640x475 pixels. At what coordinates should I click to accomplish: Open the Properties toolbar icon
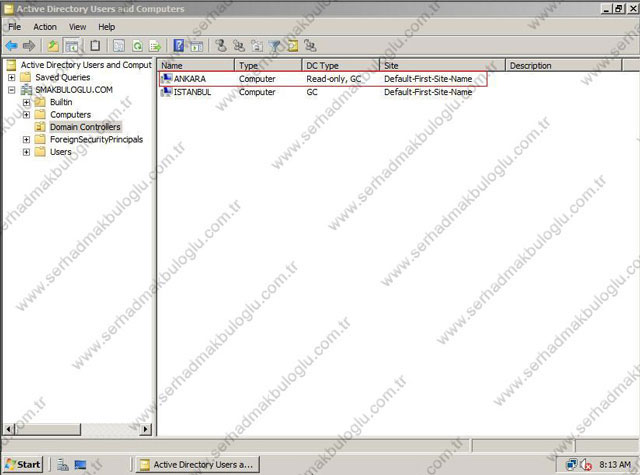tap(119, 46)
